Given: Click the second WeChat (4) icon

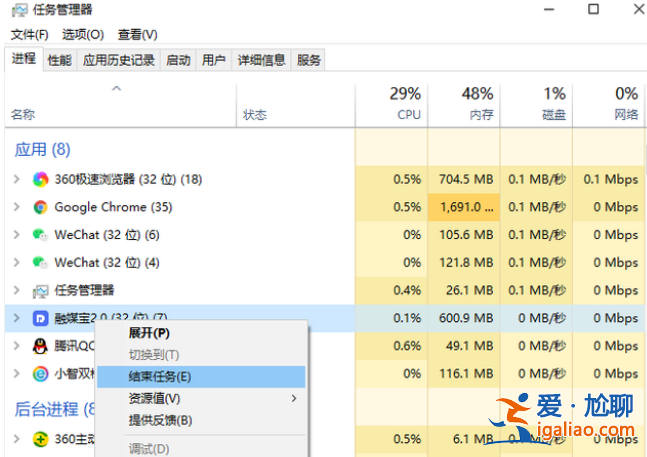Looking at the screenshot, I should 40,263.
